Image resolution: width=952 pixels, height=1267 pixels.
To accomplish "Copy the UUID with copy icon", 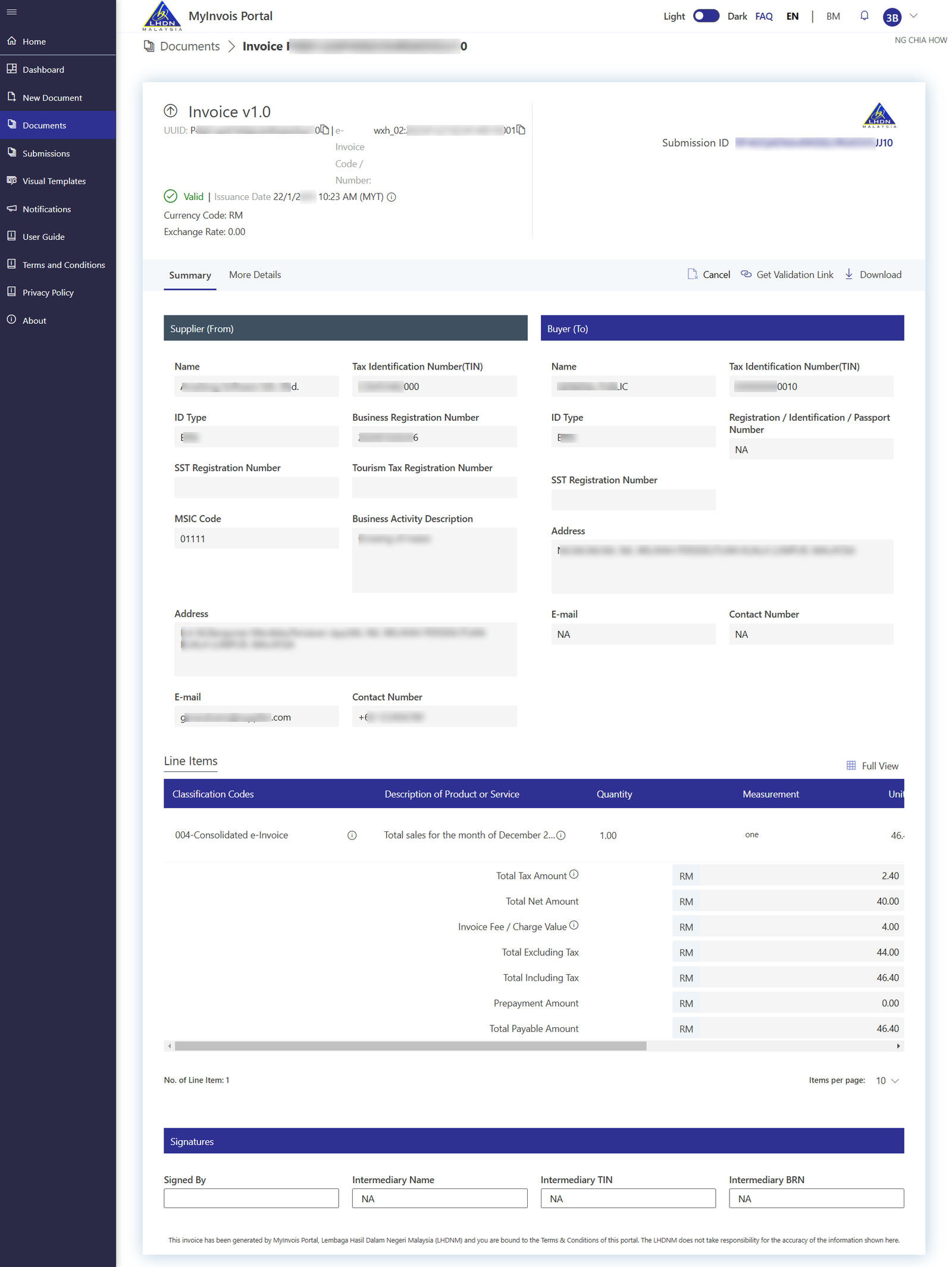I will point(325,130).
